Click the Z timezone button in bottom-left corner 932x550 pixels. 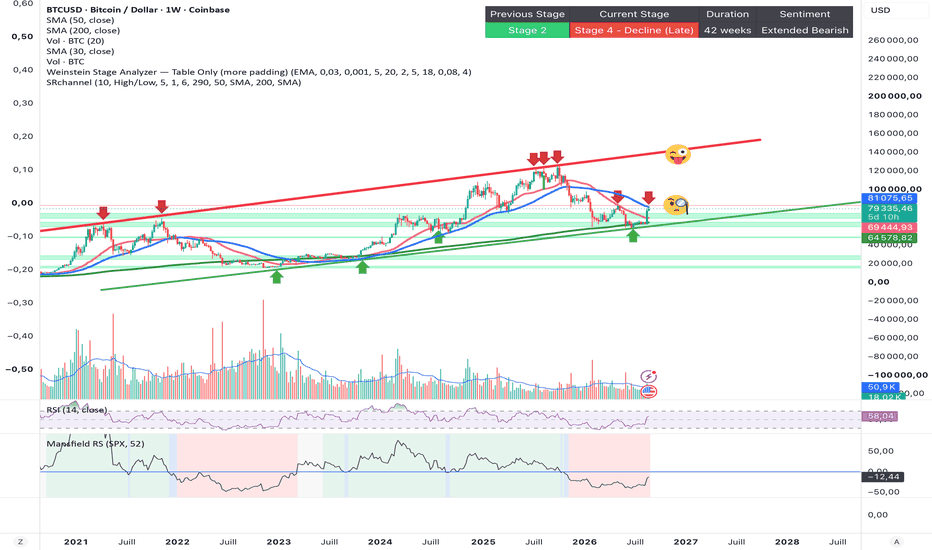(20, 542)
